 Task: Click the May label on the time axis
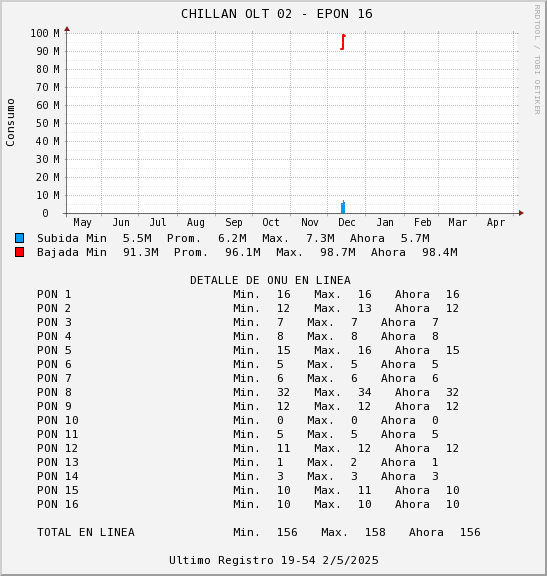[x=82, y=223]
